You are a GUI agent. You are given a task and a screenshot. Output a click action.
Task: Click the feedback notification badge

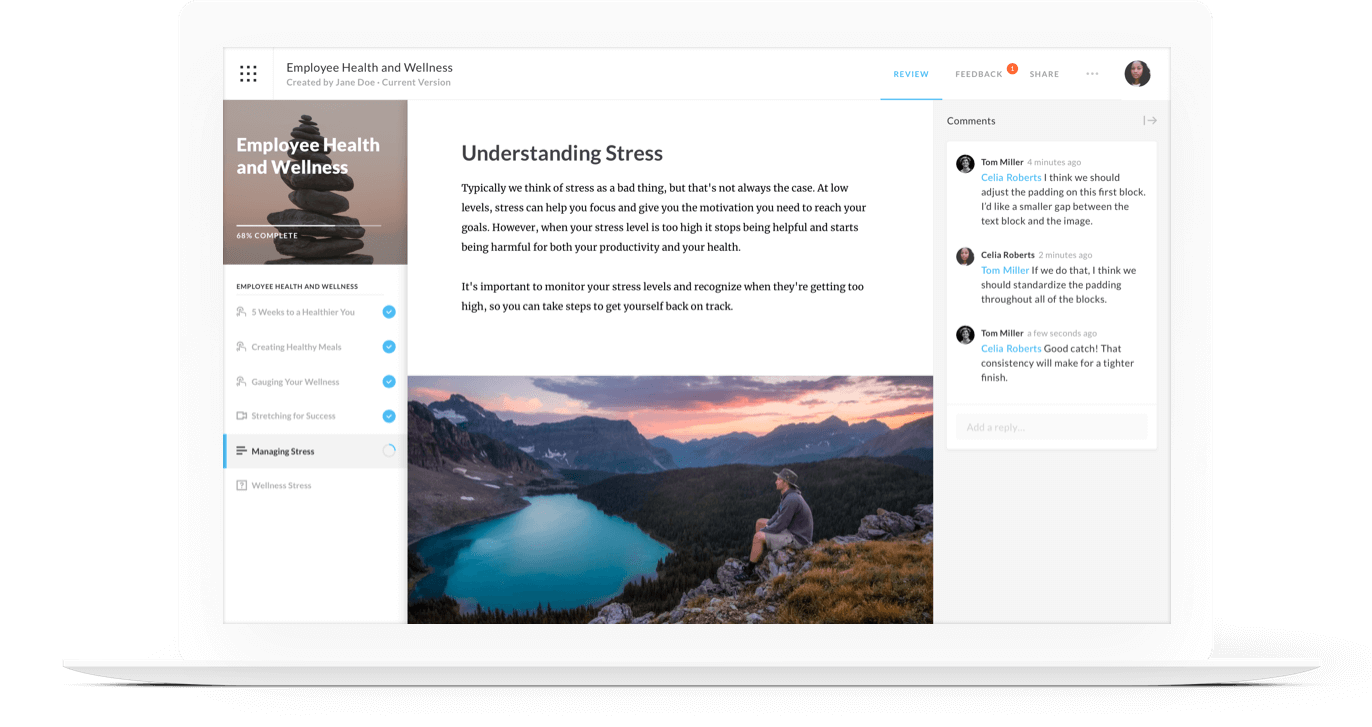point(1012,69)
